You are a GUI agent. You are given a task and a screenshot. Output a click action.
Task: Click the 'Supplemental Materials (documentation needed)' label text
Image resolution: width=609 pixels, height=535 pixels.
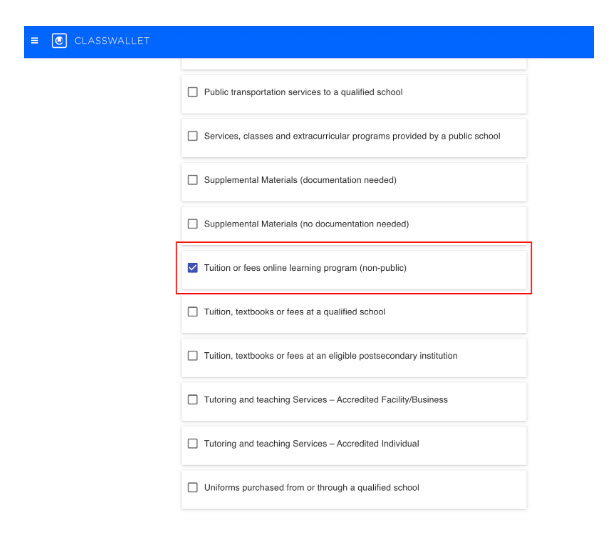300,180
